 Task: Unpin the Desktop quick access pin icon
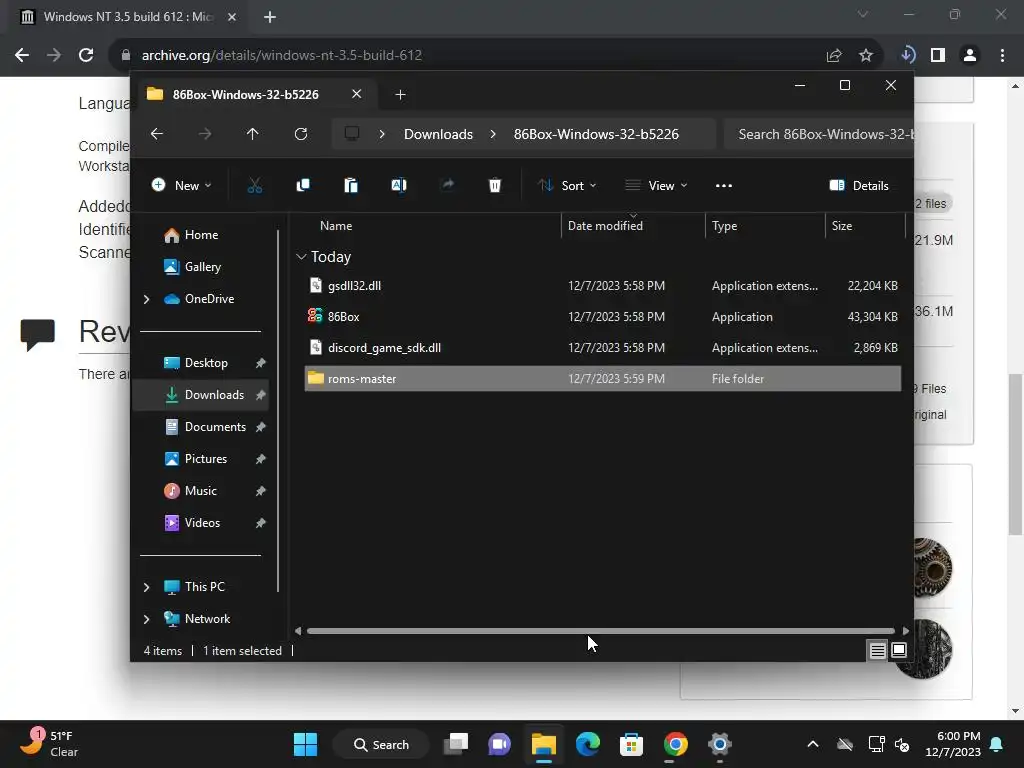261,363
